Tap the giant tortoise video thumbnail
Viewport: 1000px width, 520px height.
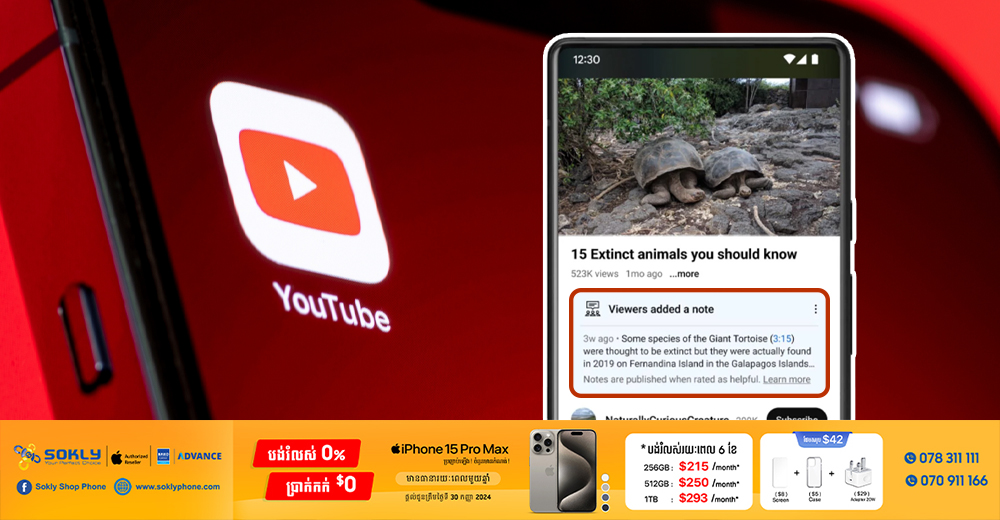[x=699, y=157]
